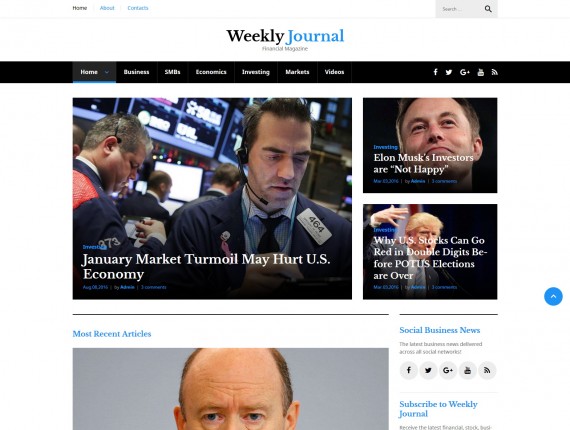Click the blue scroll-to-top arrow button

coord(553,296)
